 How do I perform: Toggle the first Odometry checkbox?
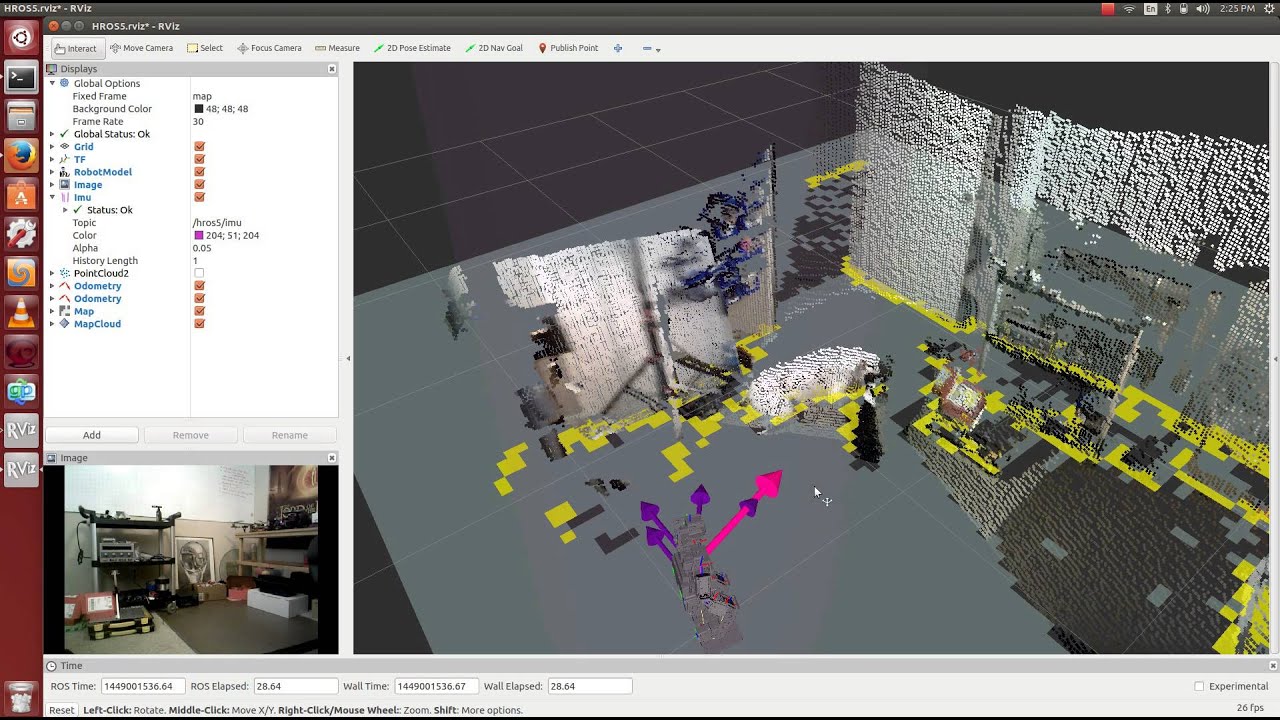coord(199,286)
